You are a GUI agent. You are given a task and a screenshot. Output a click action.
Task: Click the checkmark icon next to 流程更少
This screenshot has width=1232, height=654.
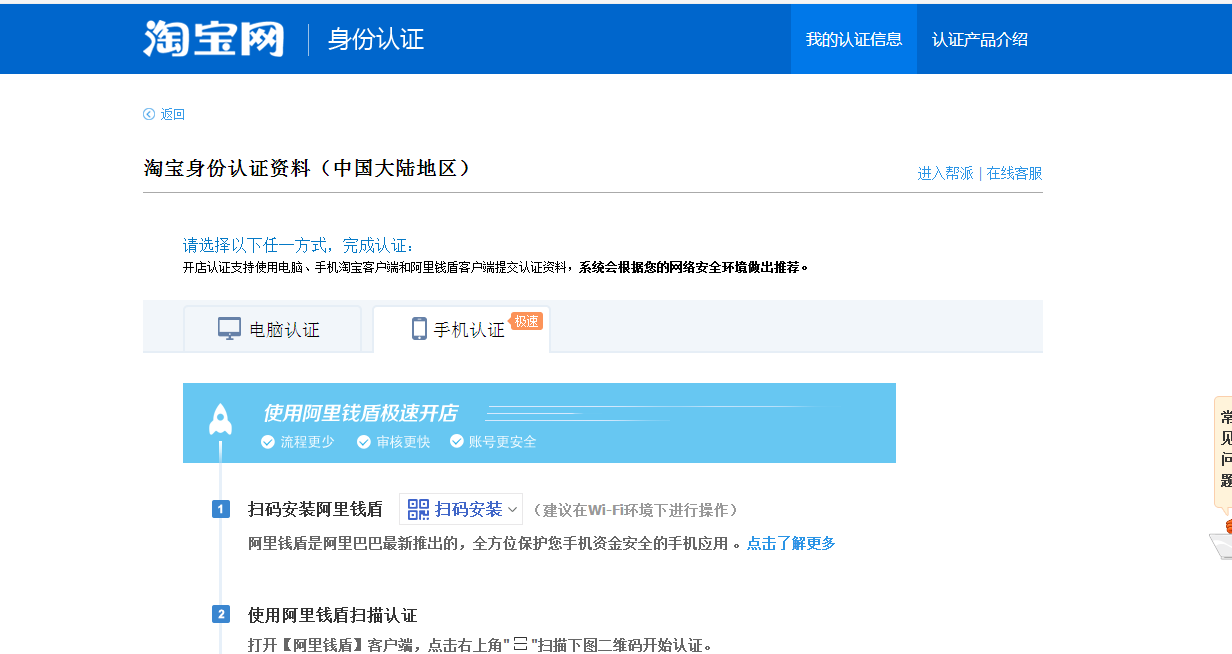click(x=268, y=441)
